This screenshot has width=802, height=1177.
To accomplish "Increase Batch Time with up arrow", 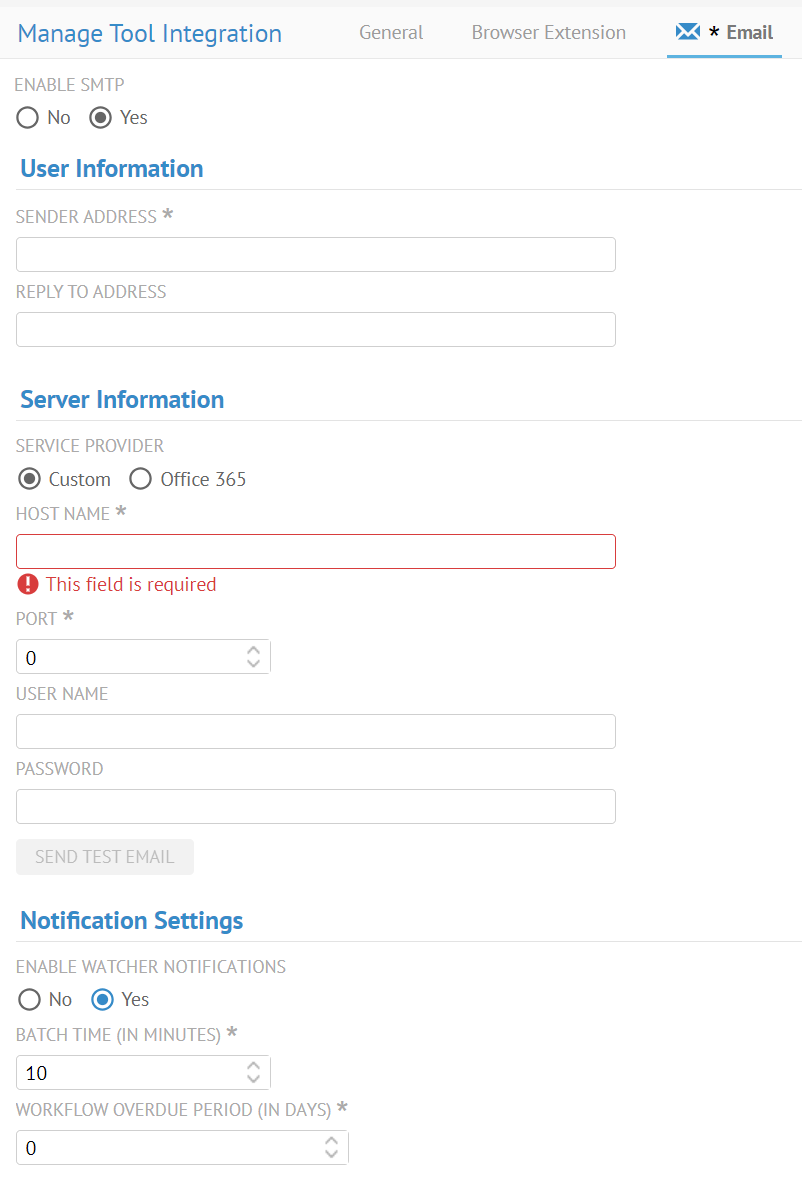I will (x=253, y=1066).
